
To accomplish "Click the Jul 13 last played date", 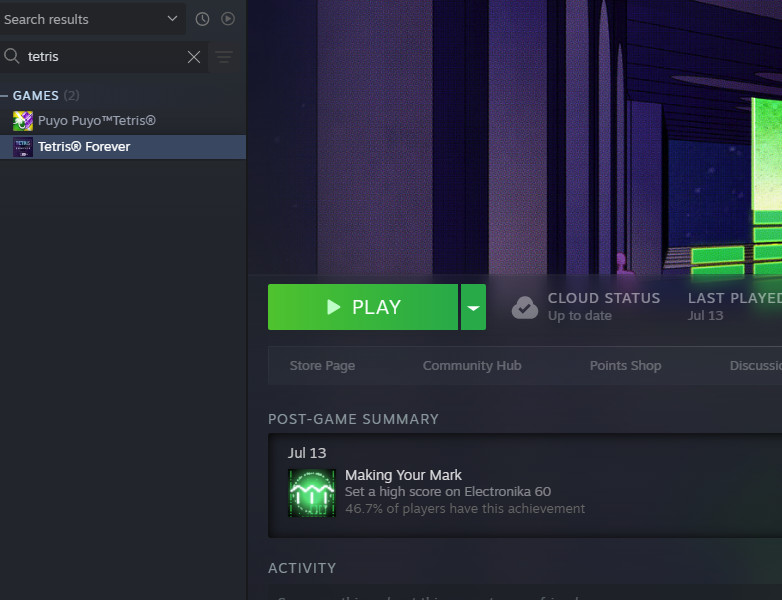I will point(705,316).
